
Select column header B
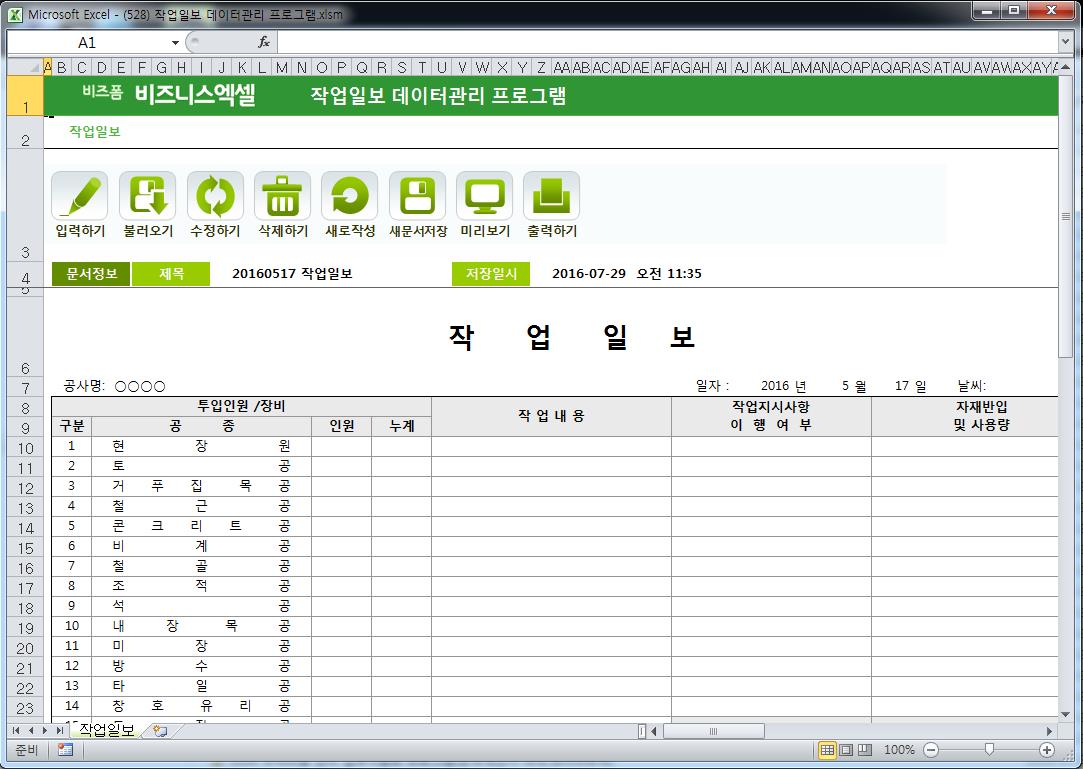pos(61,67)
